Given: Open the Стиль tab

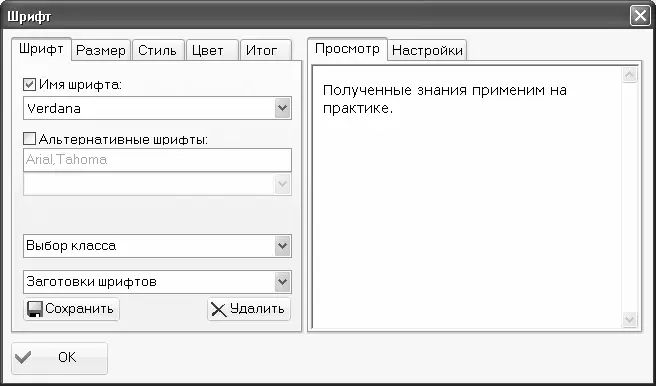Looking at the screenshot, I should coord(158,51).
